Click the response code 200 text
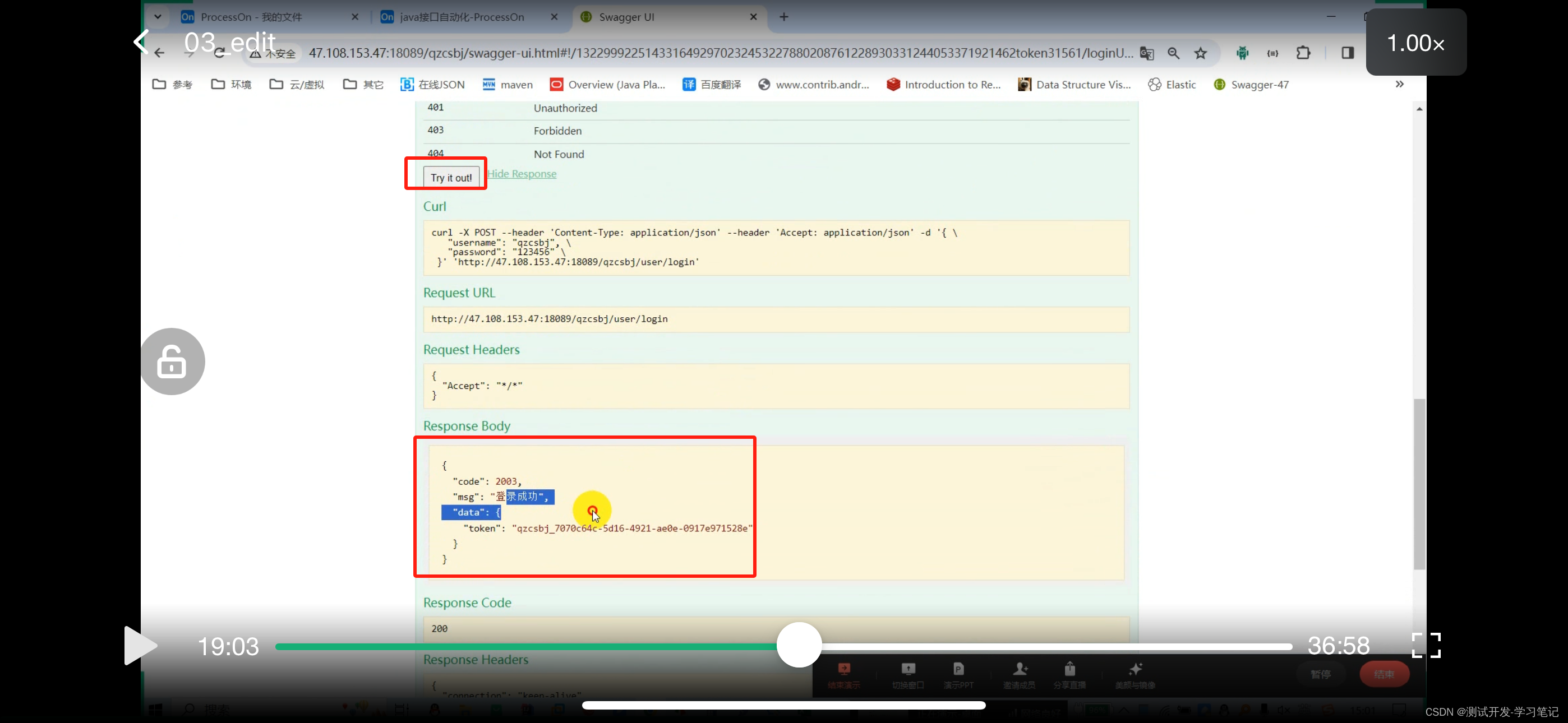The image size is (1568, 723). click(x=440, y=629)
